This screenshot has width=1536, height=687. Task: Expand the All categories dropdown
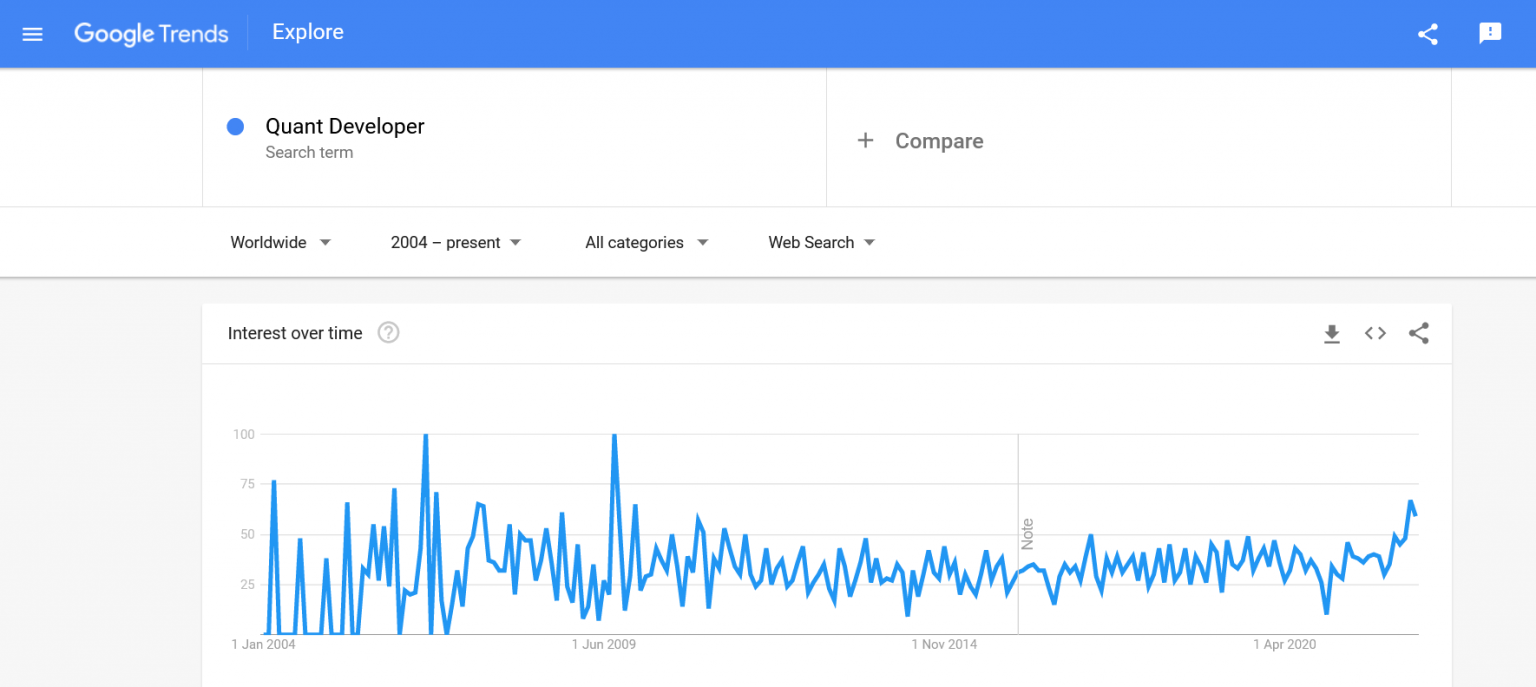pyautogui.click(x=646, y=242)
